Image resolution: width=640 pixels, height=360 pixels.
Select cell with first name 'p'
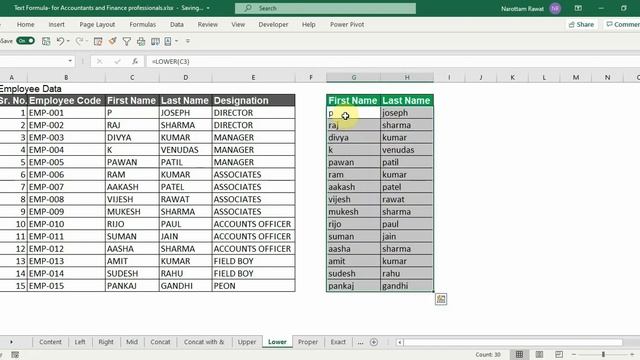353,113
